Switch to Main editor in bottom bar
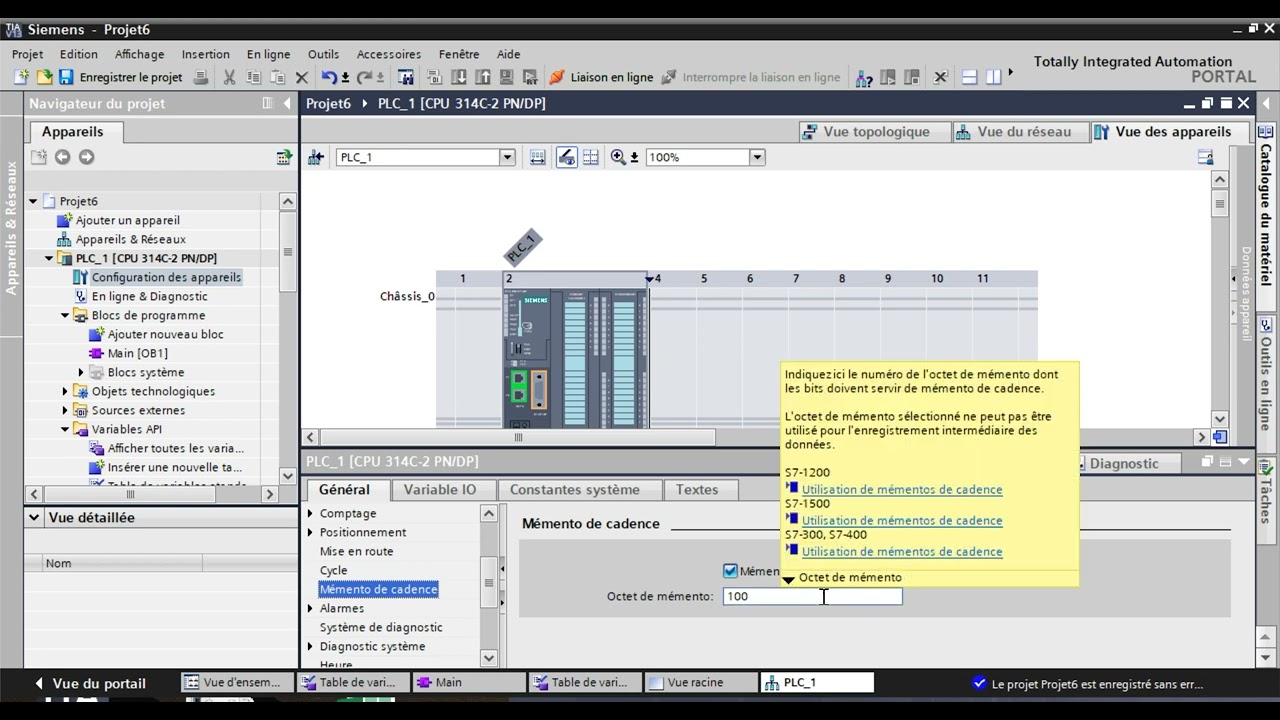Screen dimensions: 1280x720 point(469,682)
